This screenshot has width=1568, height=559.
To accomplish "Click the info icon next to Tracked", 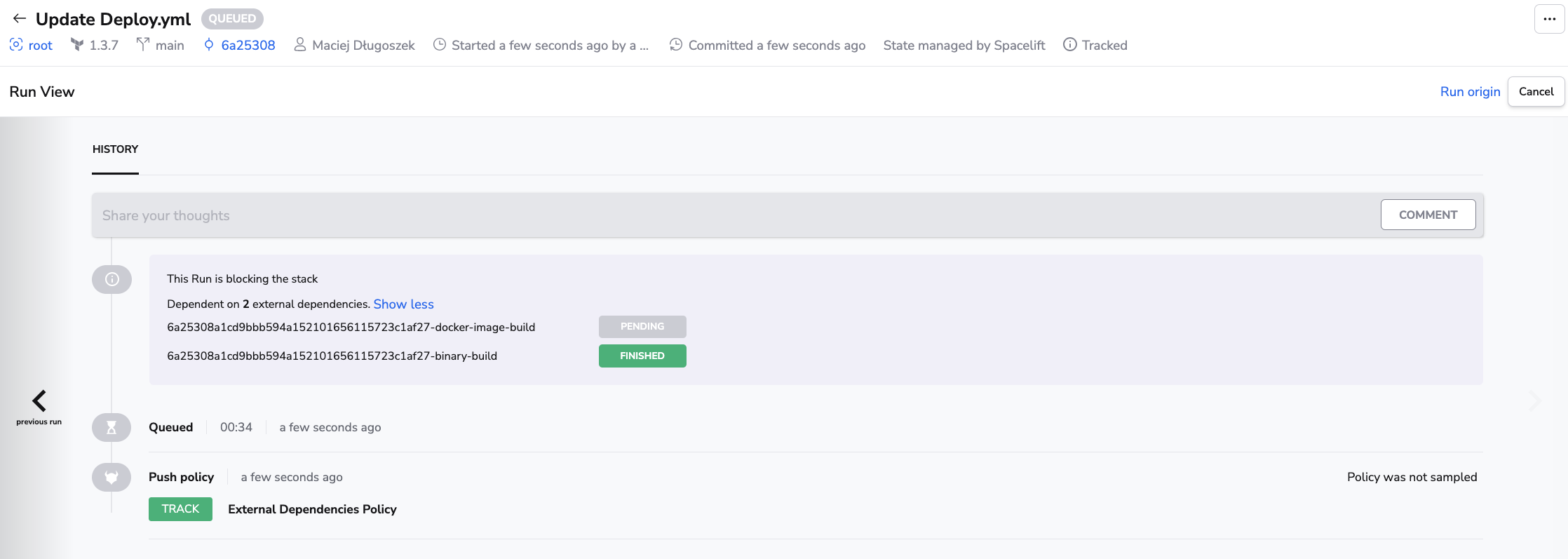I will point(1069,45).
